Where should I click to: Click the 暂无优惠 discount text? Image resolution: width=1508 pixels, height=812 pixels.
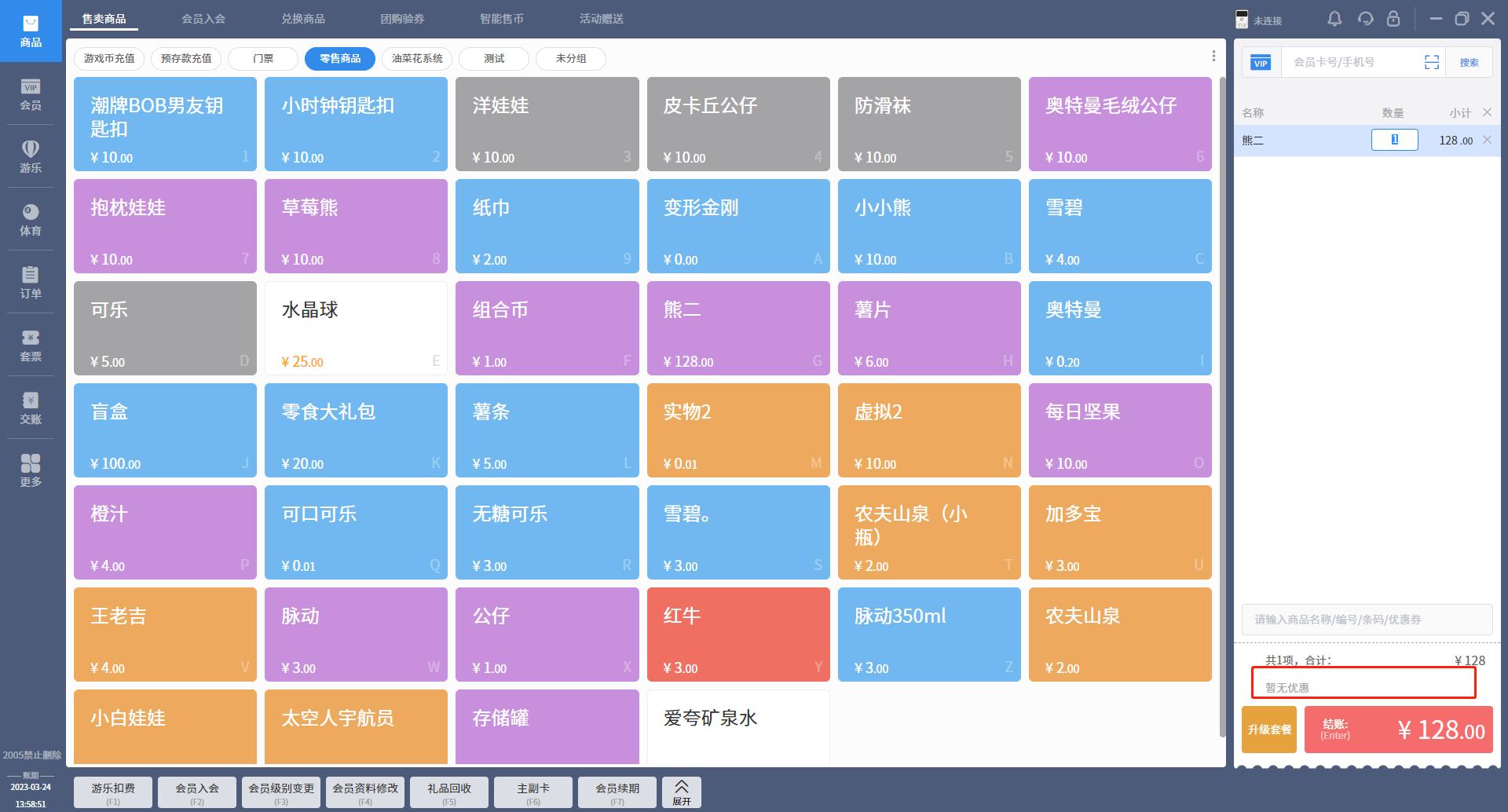[x=1287, y=688]
